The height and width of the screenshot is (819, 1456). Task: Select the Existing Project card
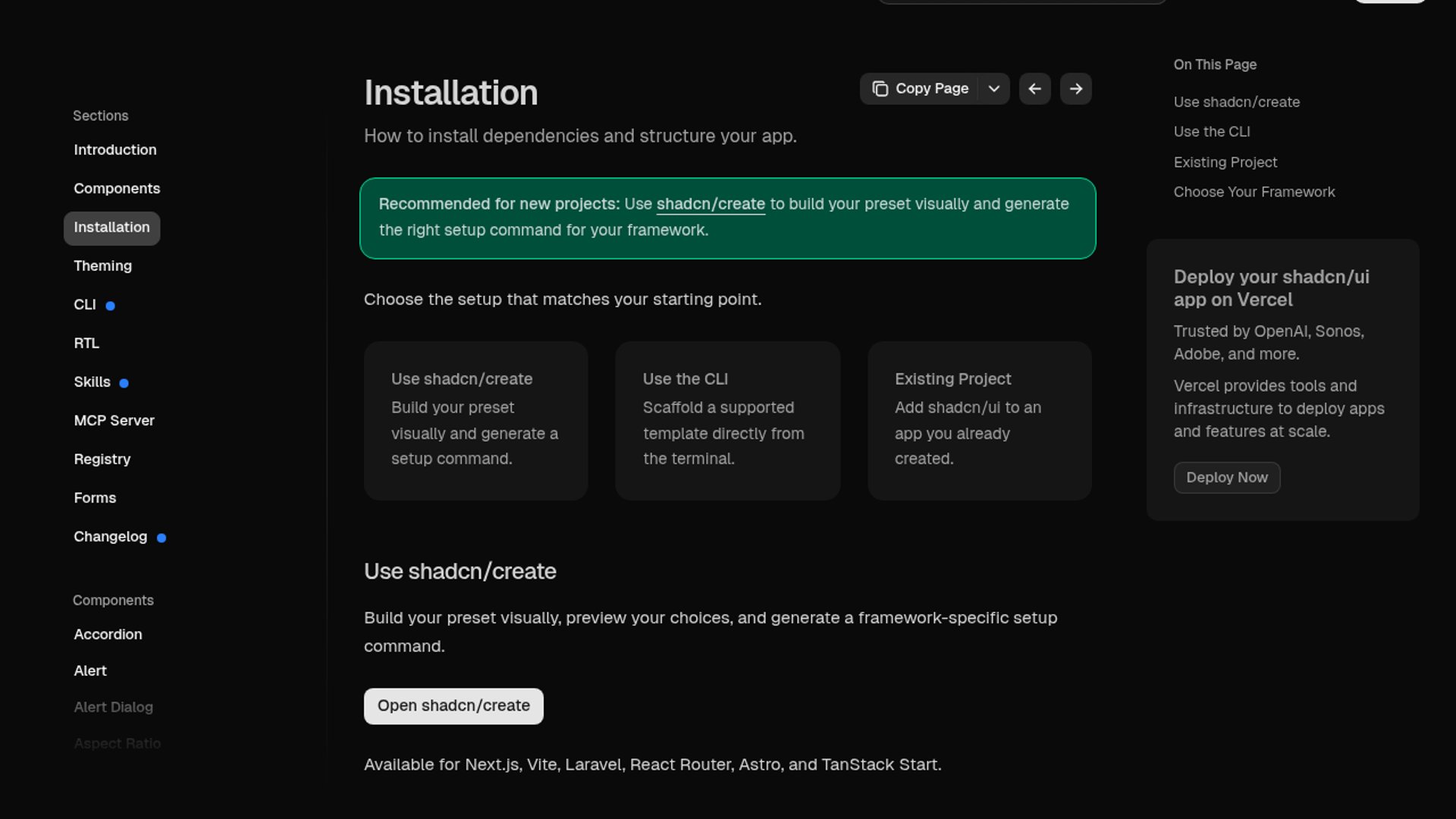point(979,420)
